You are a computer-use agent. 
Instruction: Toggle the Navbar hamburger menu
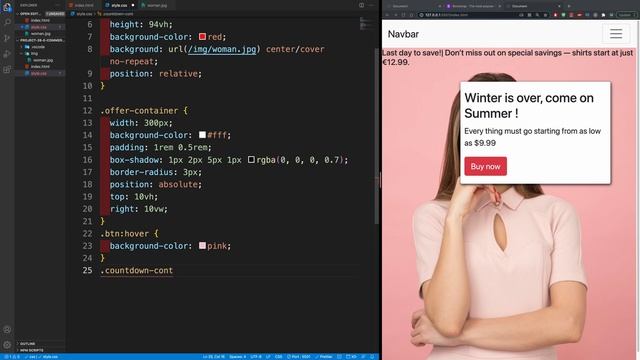click(x=616, y=33)
